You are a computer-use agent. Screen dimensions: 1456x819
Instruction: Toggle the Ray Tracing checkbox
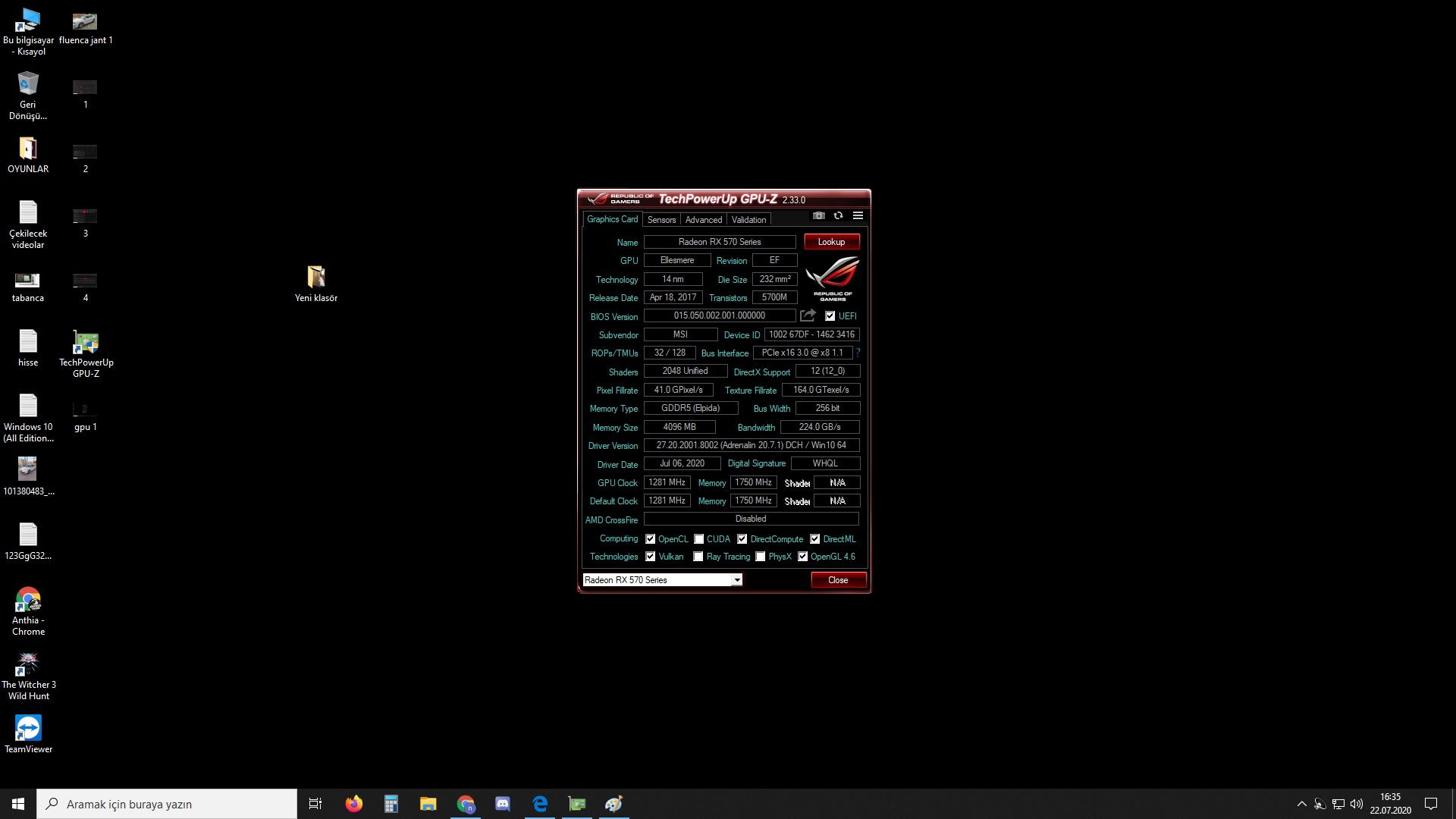pyautogui.click(x=698, y=557)
